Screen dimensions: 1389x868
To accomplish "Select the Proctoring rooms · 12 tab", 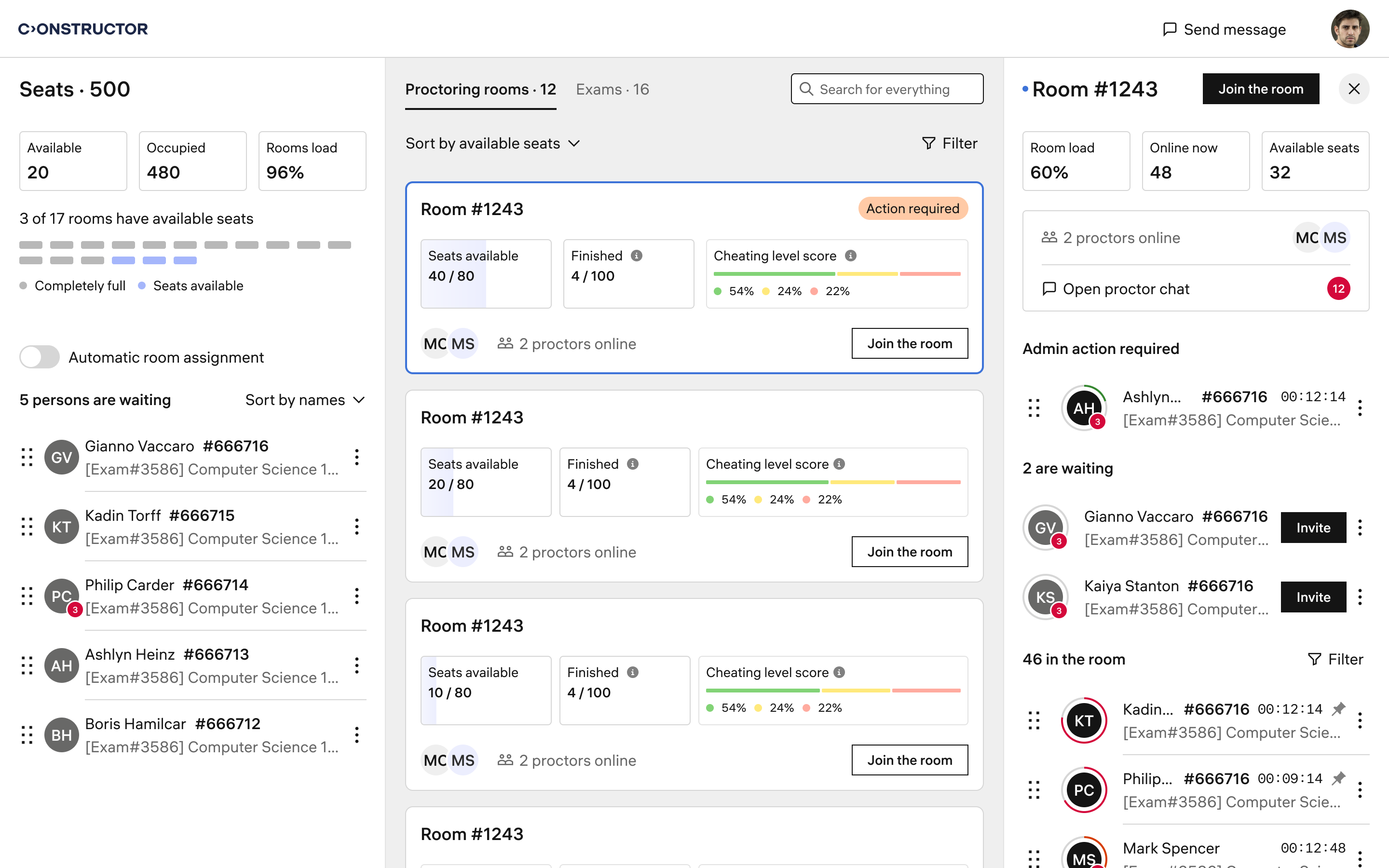I will coord(480,90).
